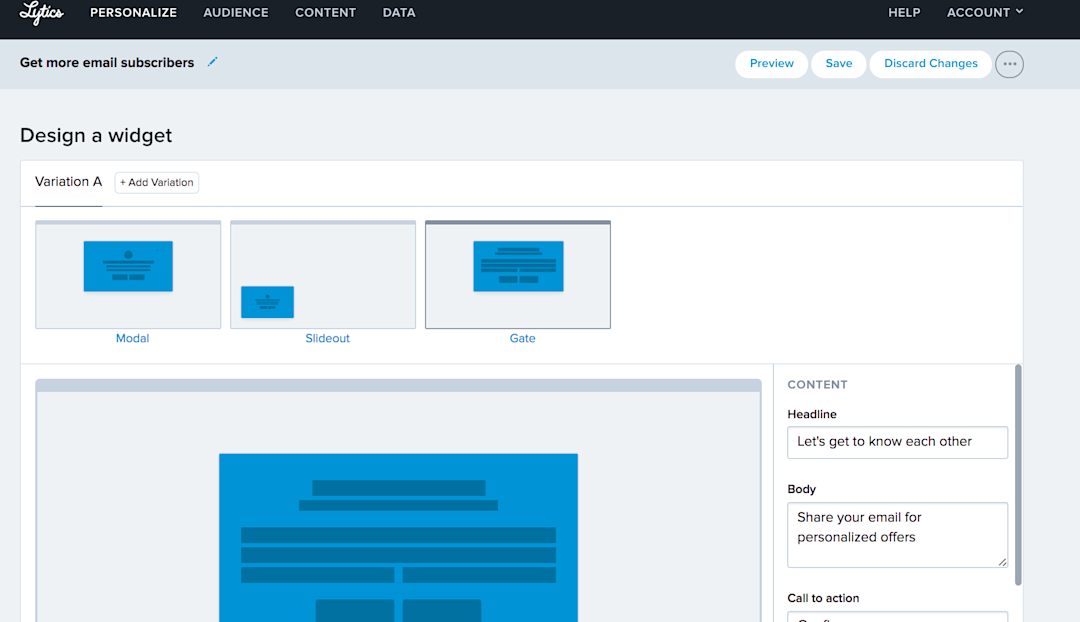1080x622 pixels.
Task: Click the Headline input field
Action: coord(897,442)
